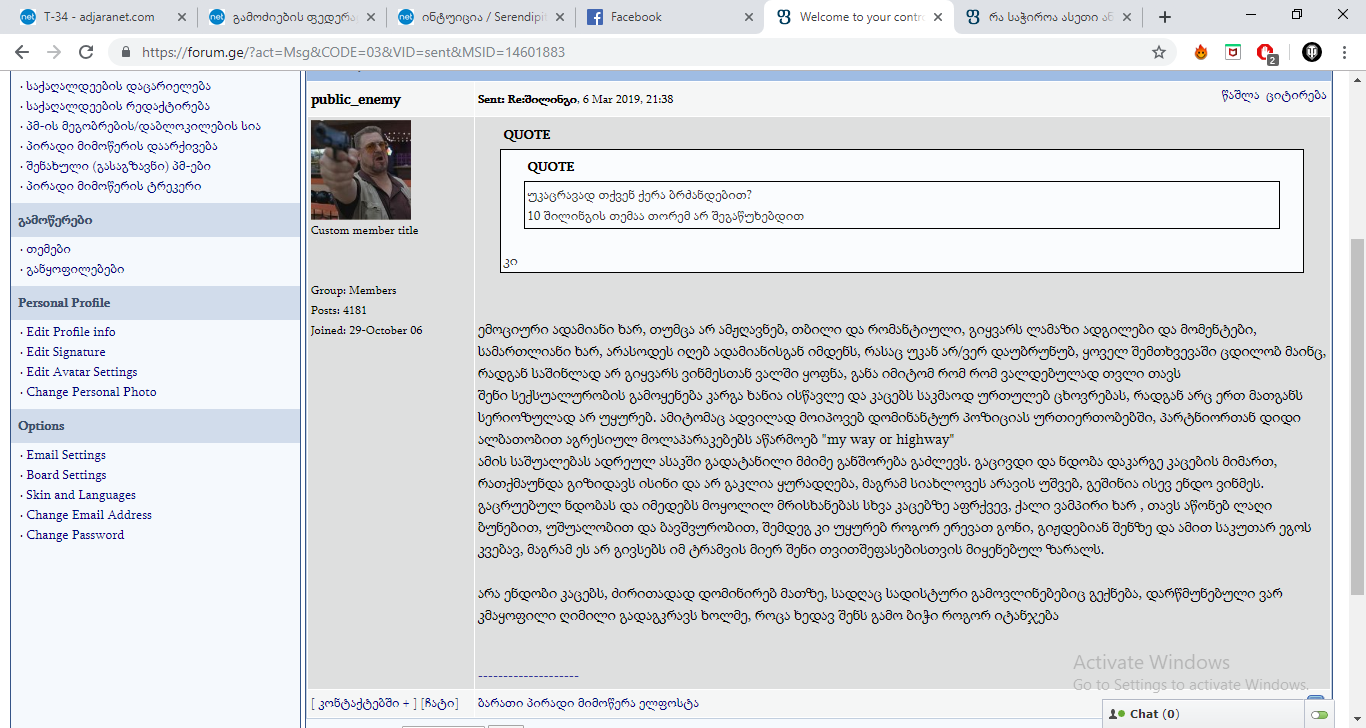1366x728 pixels.
Task: Bookmark this page with the star icon
Action: pos(1159,52)
